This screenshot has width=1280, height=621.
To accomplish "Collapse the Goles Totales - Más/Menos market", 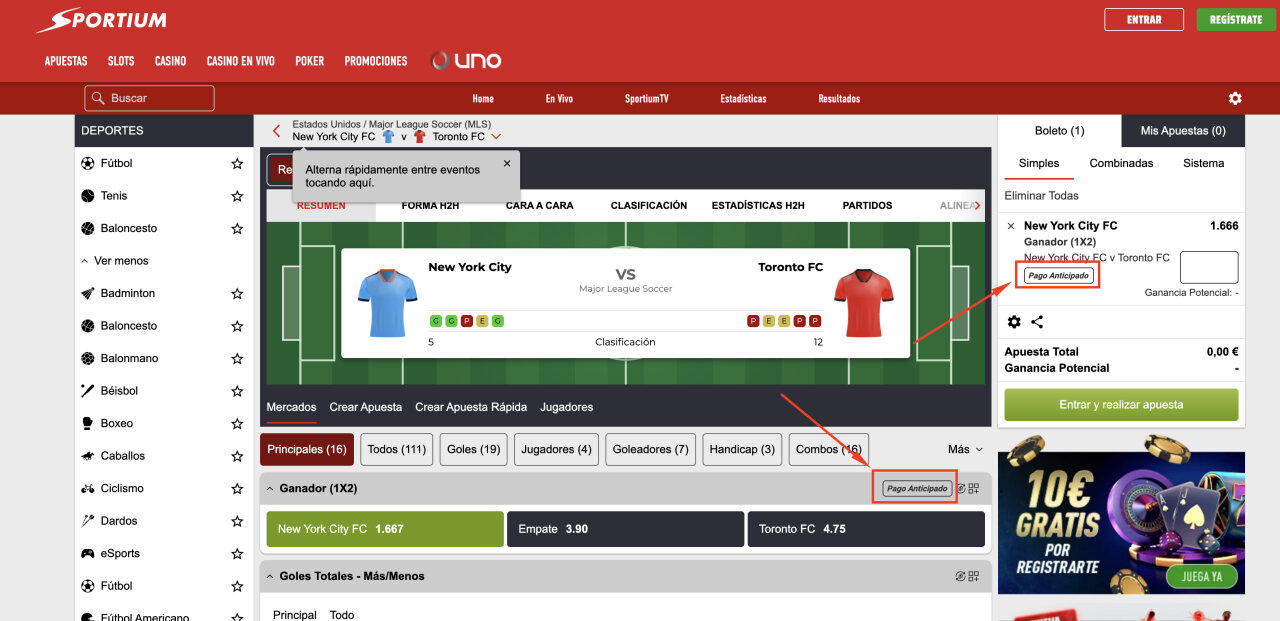I will coord(270,576).
